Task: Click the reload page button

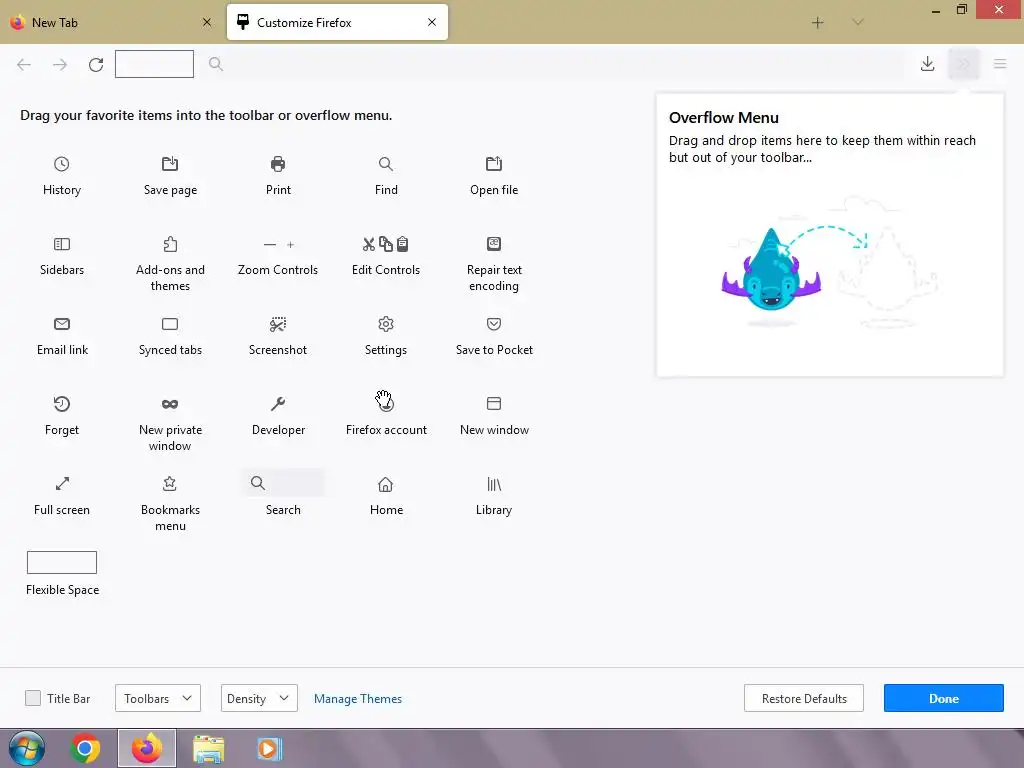Action: [96, 64]
